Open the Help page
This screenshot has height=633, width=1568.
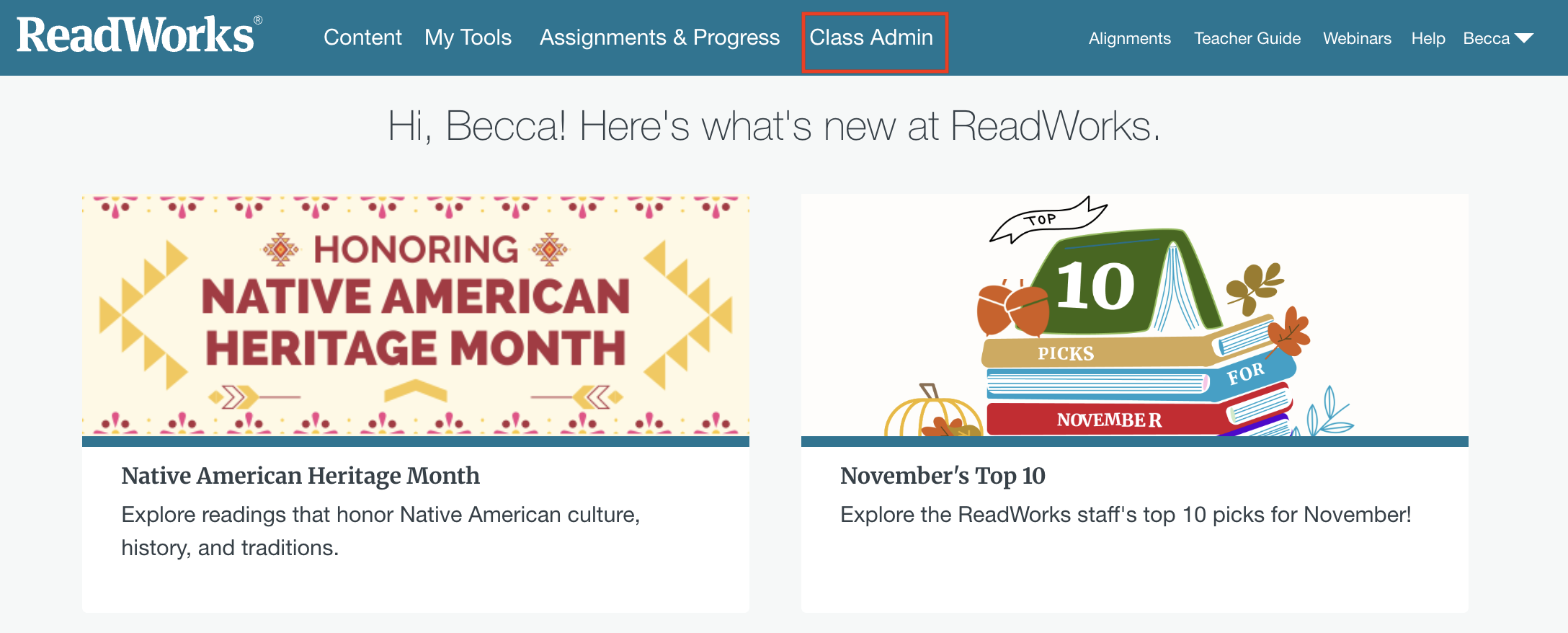[x=1428, y=39]
